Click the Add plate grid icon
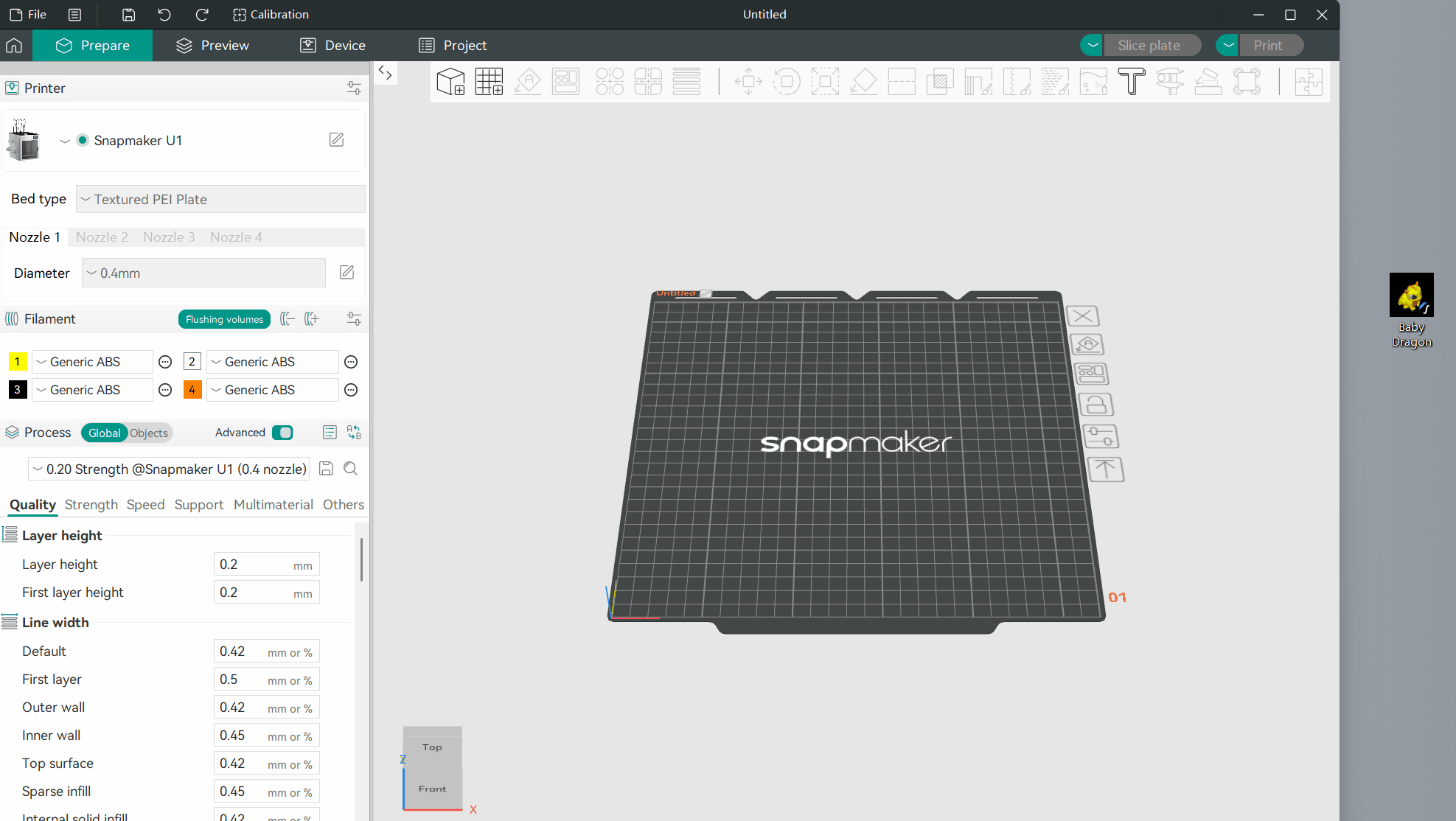The image size is (1456, 821). [x=489, y=82]
